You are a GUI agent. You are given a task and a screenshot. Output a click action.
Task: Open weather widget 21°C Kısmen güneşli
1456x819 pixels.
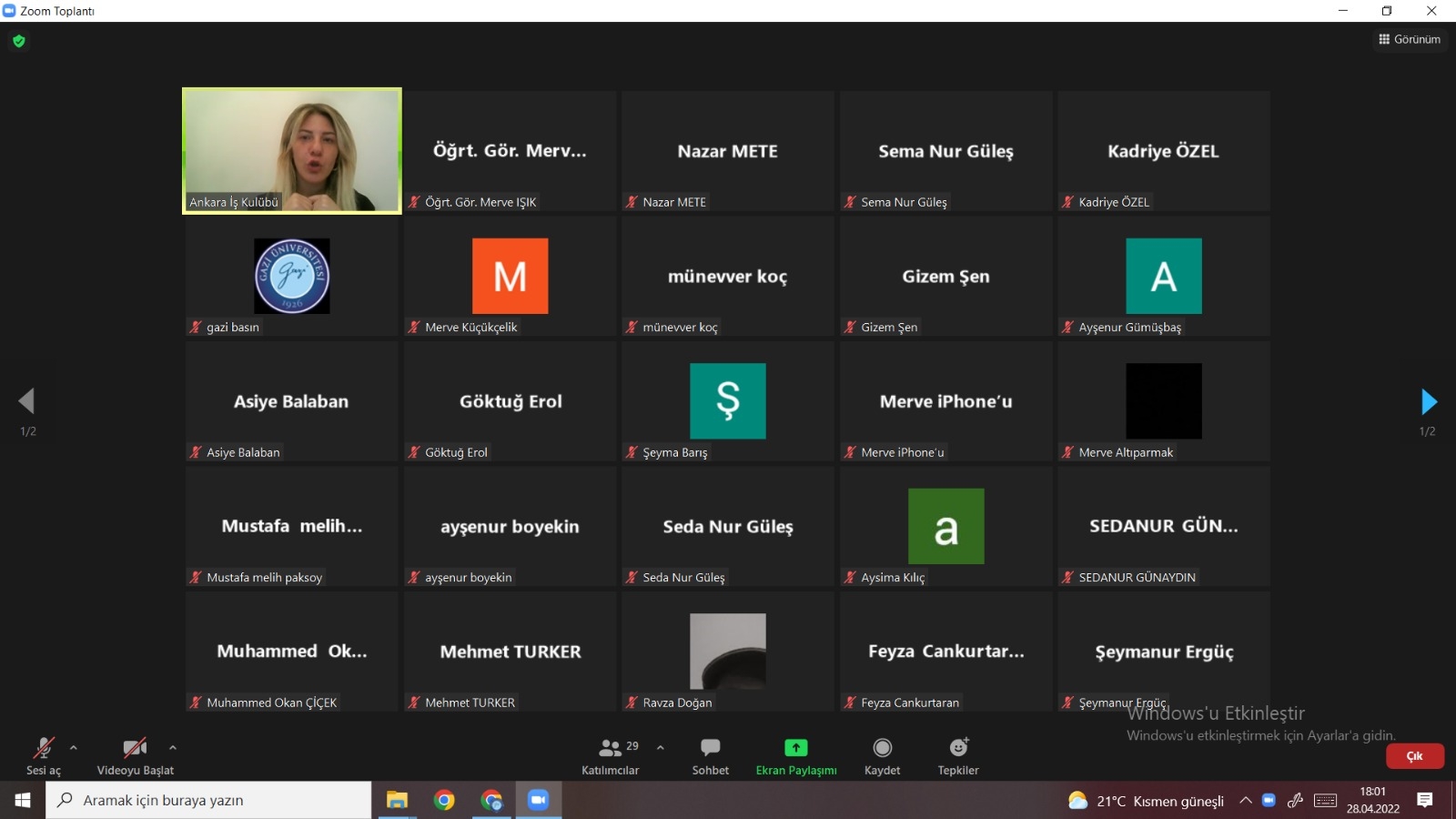pyautogui.click(x=1146, y=801)
